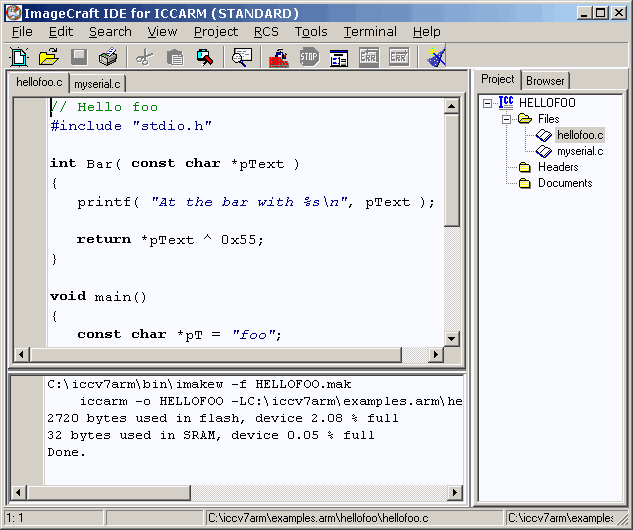The width and height of the screenshot is (633, 530).
Task: Open Find with magnifier icon
Action: pos(242,57)
